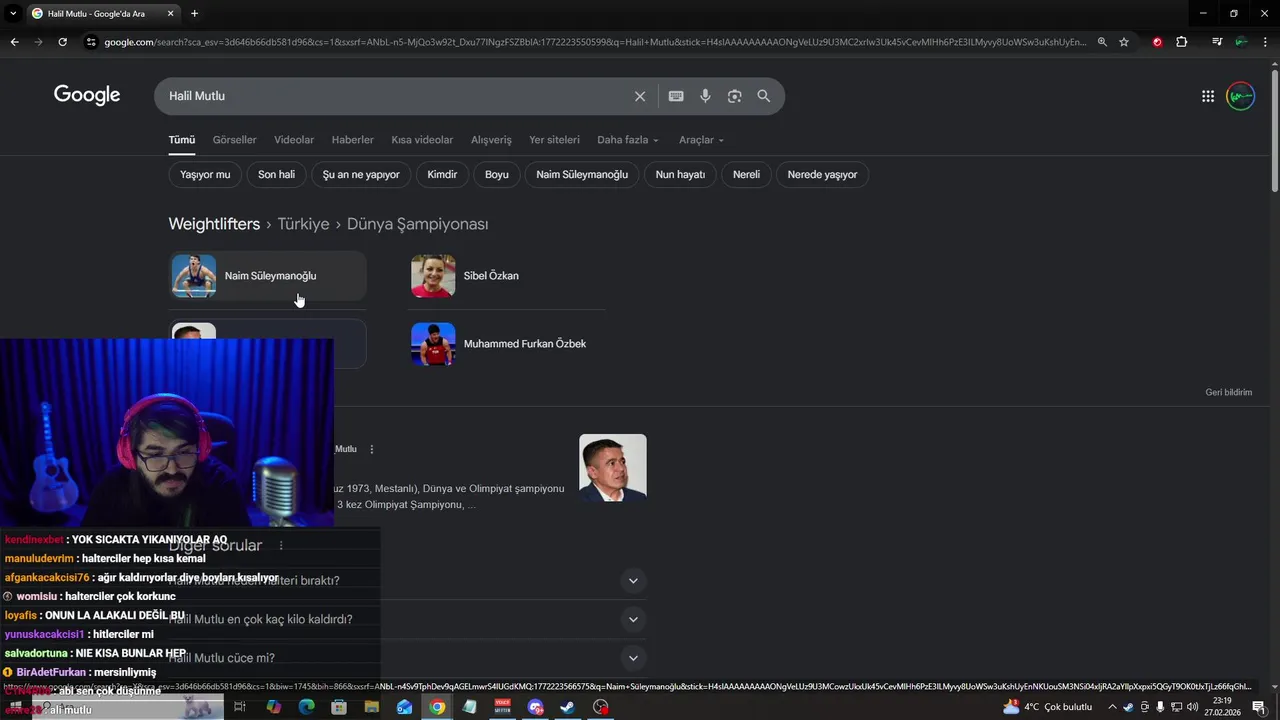Open the weather widget '4°C Çok bulutlu'
The width and height of the screenshot is (1280, 720).
click(1047, 707)
